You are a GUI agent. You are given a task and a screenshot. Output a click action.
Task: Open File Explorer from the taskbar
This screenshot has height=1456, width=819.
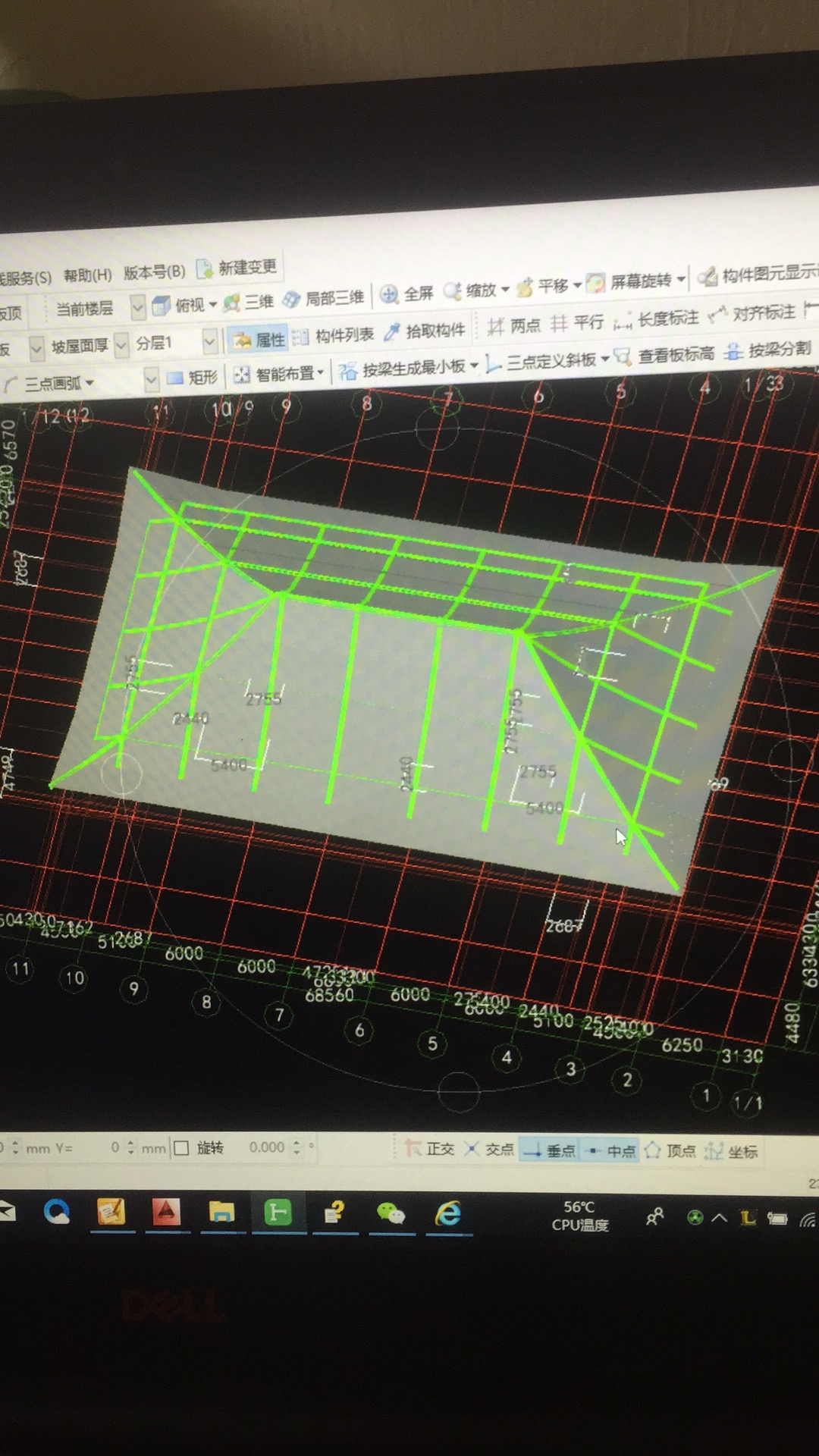[221, 1213]
